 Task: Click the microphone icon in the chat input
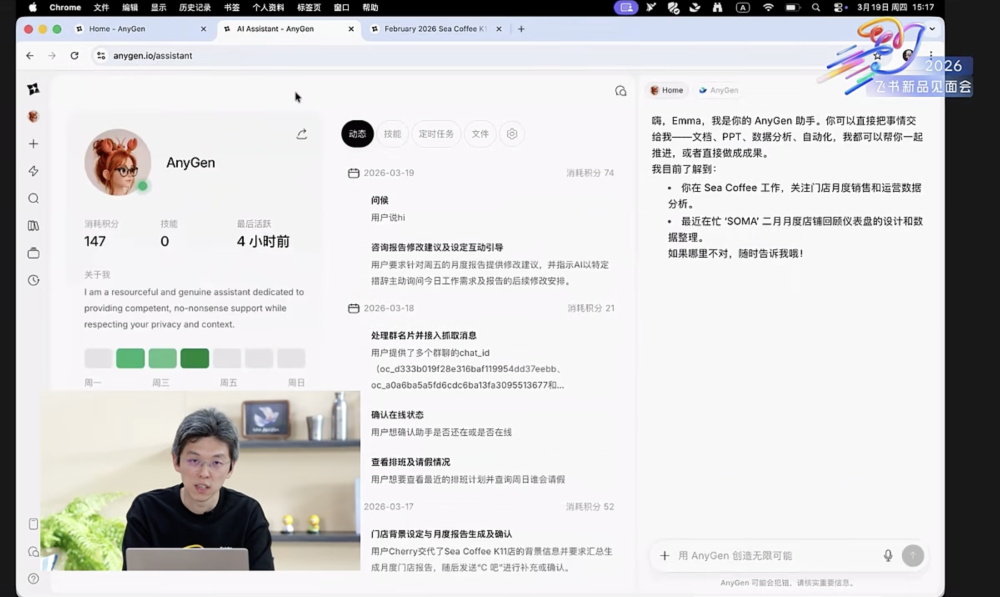click(888, 556)
